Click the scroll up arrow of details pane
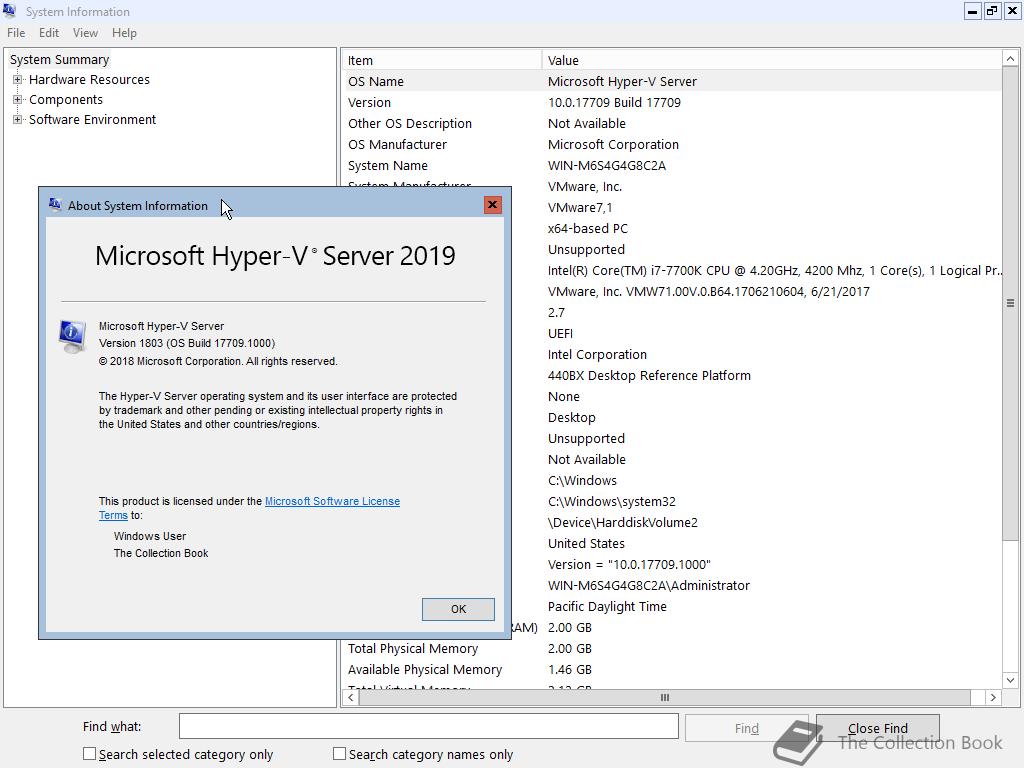The width and height of the screenshot is (1024, 768). 1010,59
